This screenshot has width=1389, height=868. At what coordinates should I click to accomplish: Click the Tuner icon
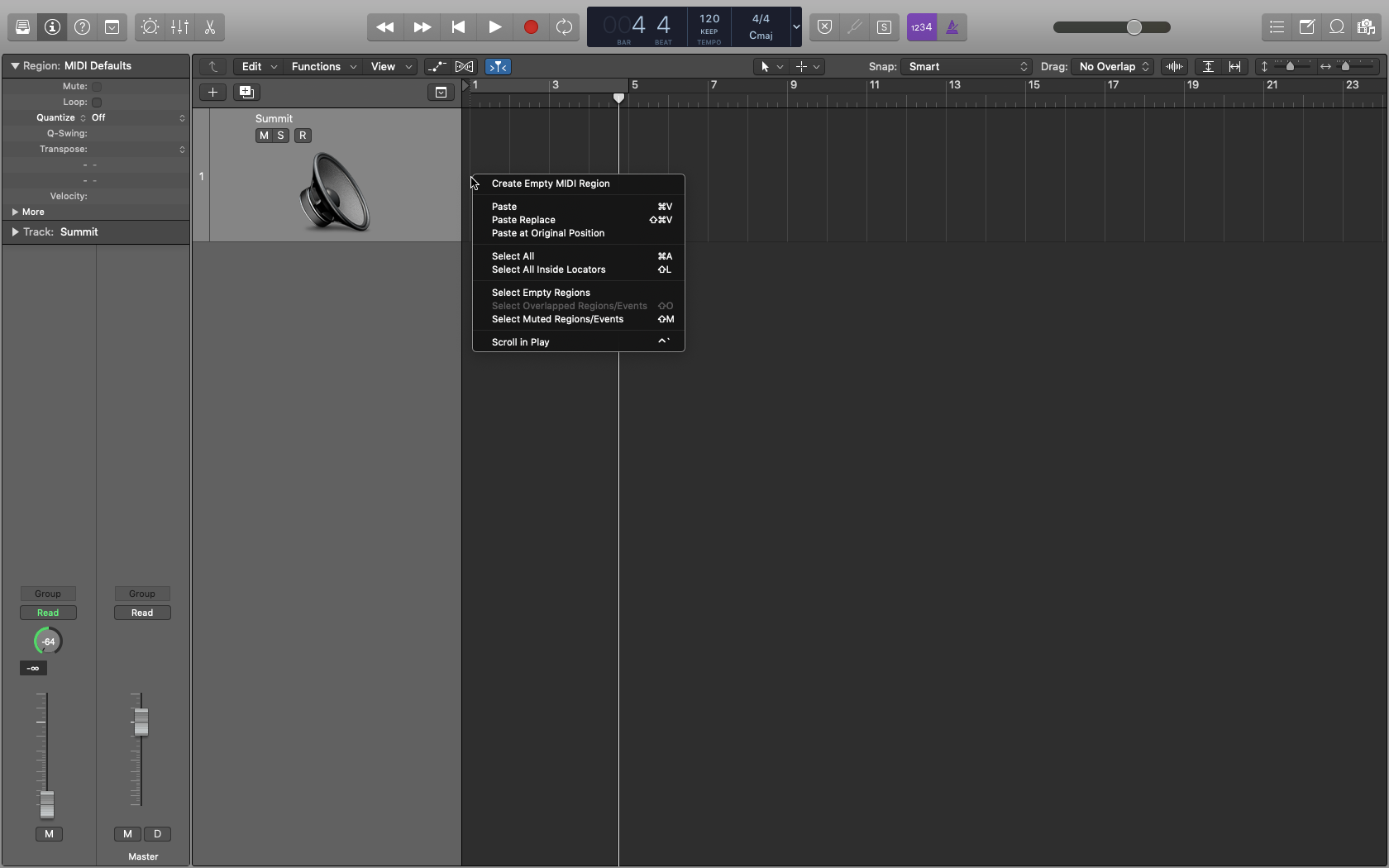coord(854,27)
